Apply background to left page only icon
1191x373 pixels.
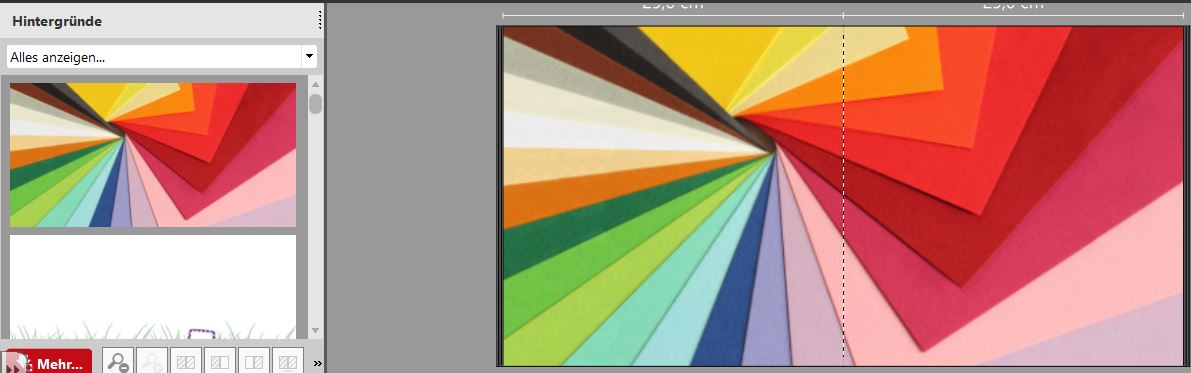pos(220,362)
